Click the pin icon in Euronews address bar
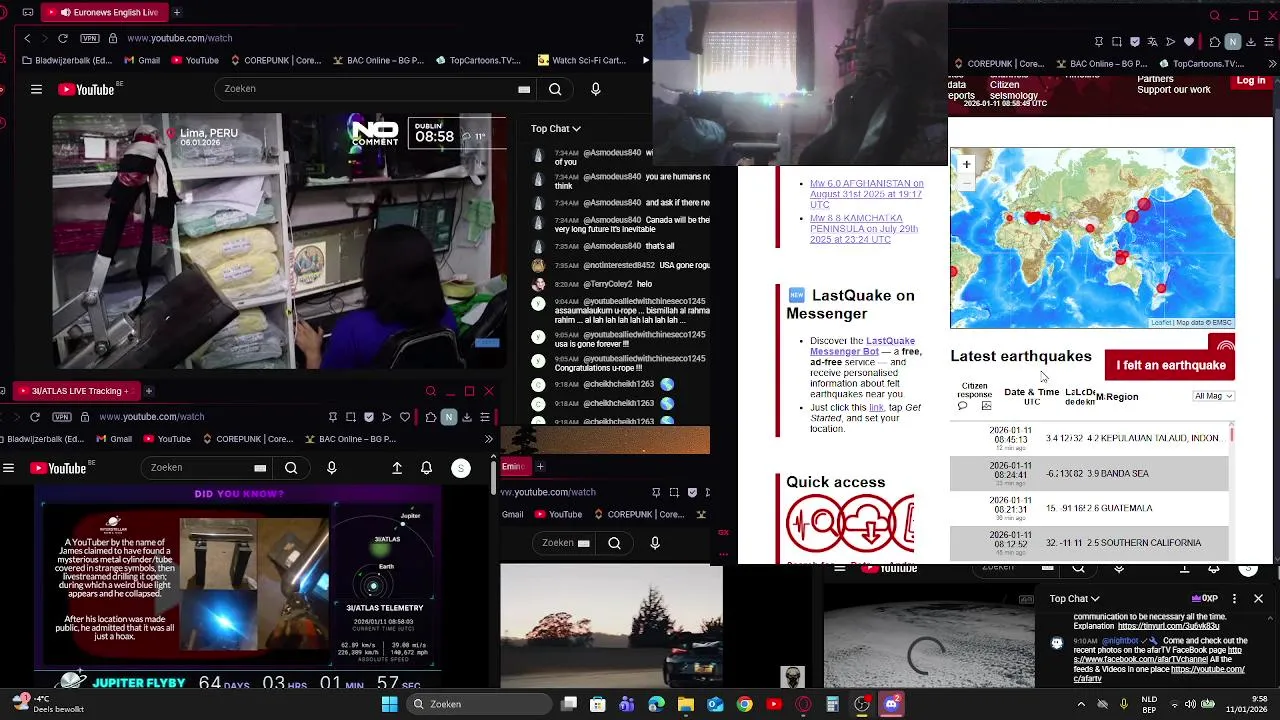 639,38
